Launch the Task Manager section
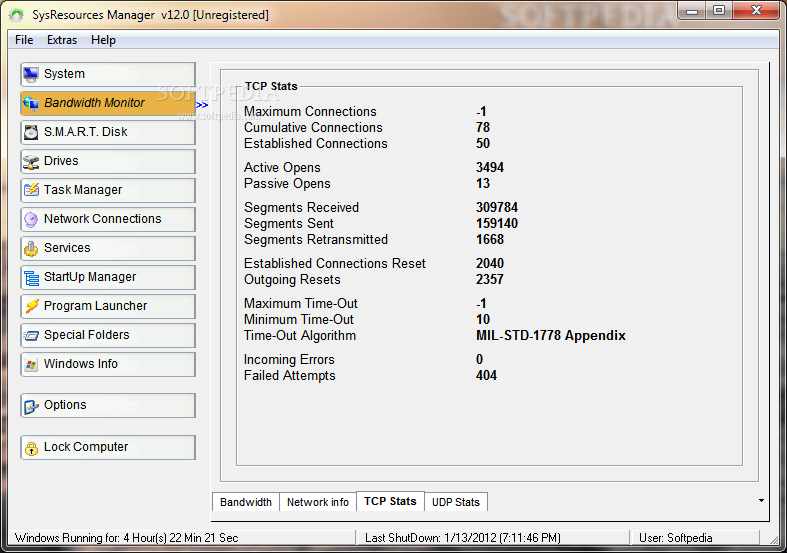Viewport: 787px width, 553px height. 108,190
